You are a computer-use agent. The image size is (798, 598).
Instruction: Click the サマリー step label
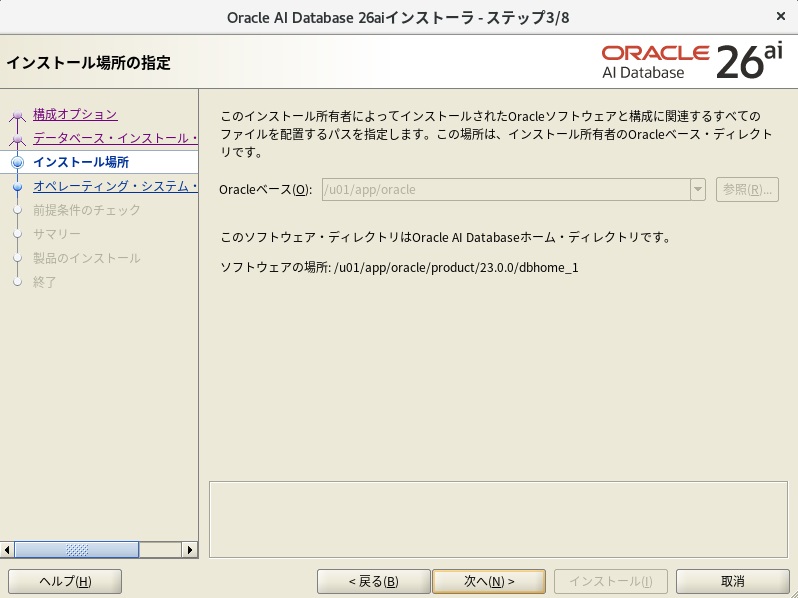click(57, 234)
